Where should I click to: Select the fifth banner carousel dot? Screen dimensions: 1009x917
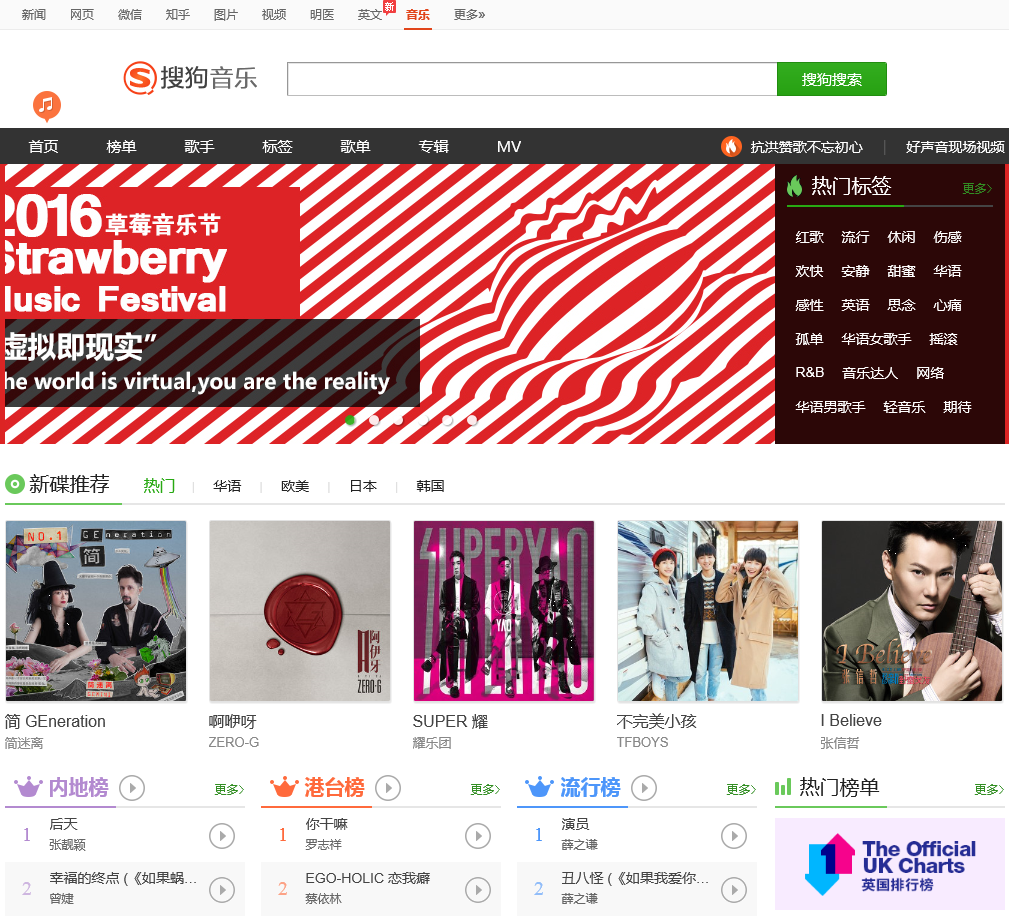(448, 420)
